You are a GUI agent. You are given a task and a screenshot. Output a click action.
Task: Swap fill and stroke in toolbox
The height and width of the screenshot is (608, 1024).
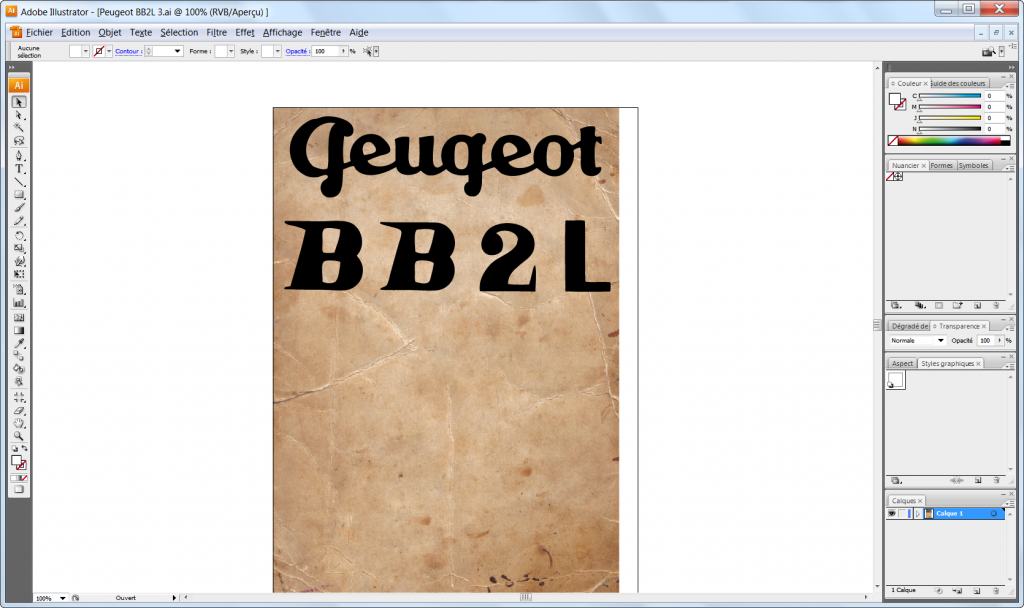tap(25, 449)
